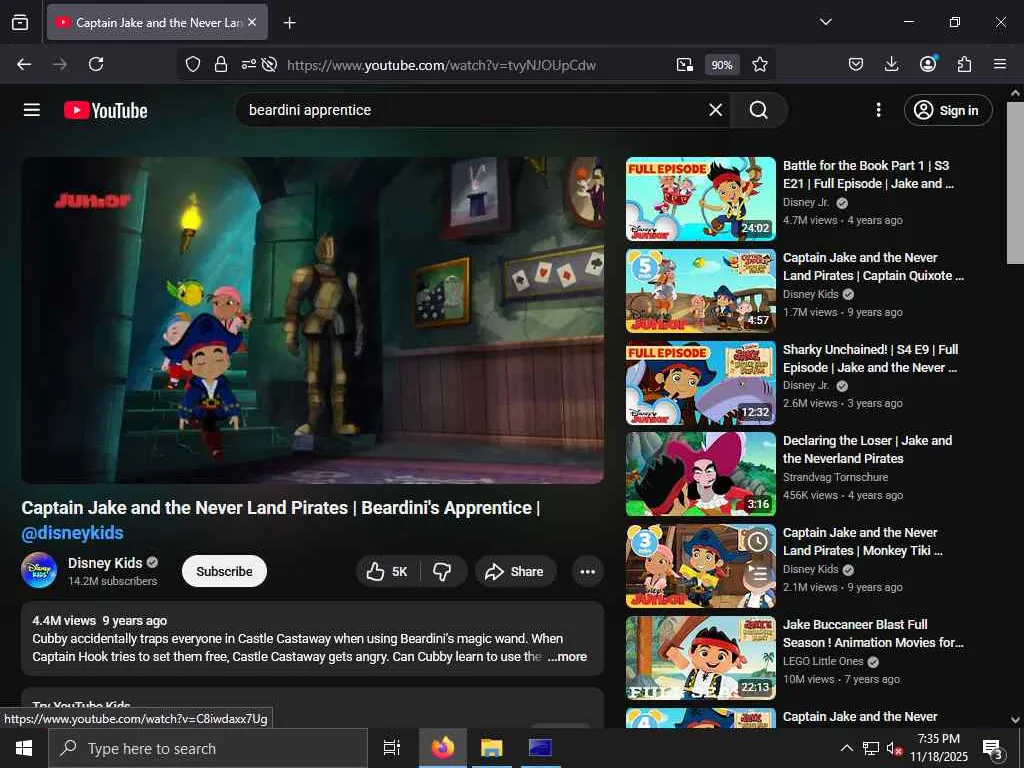Screen dimensions: 1024x768
Task: Close the Captain Jake YouTube tab
Action: 252,22
